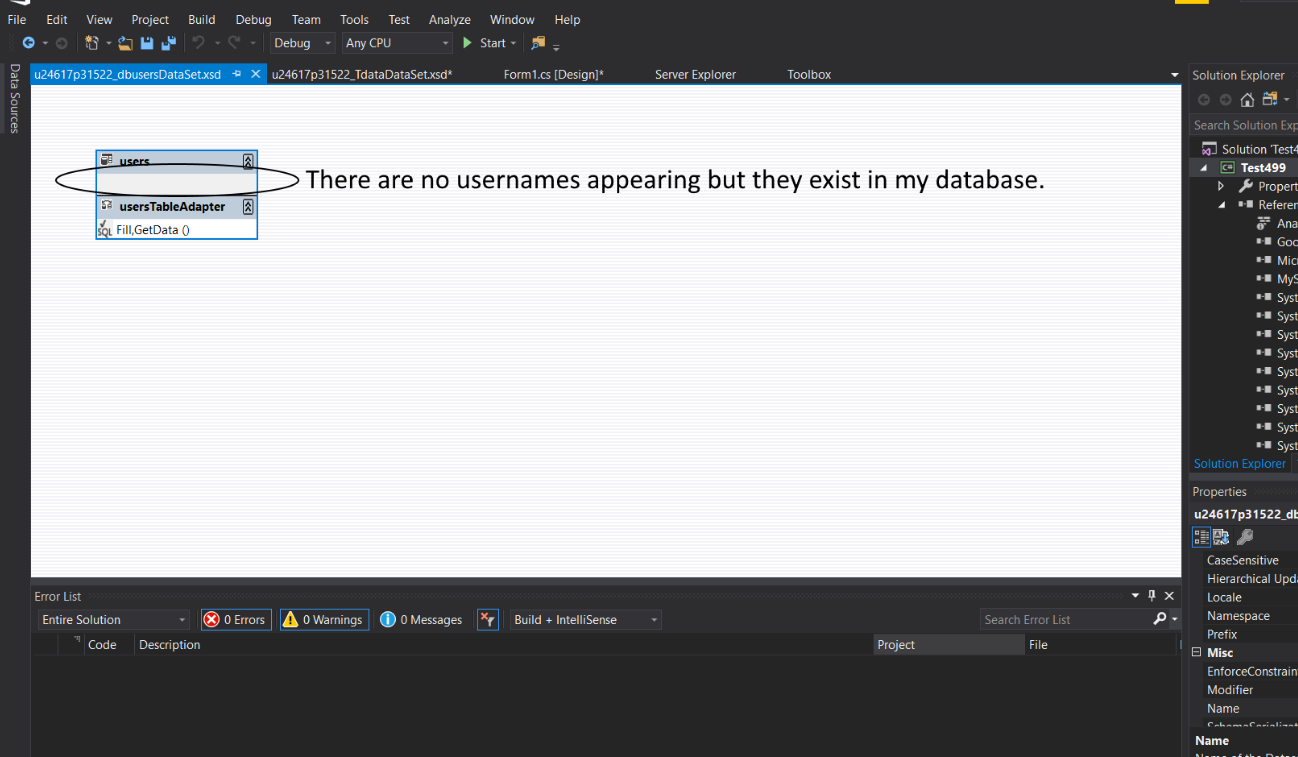Select Fill,GetData () query row
Screen dimensions: 1298x757
177,229
